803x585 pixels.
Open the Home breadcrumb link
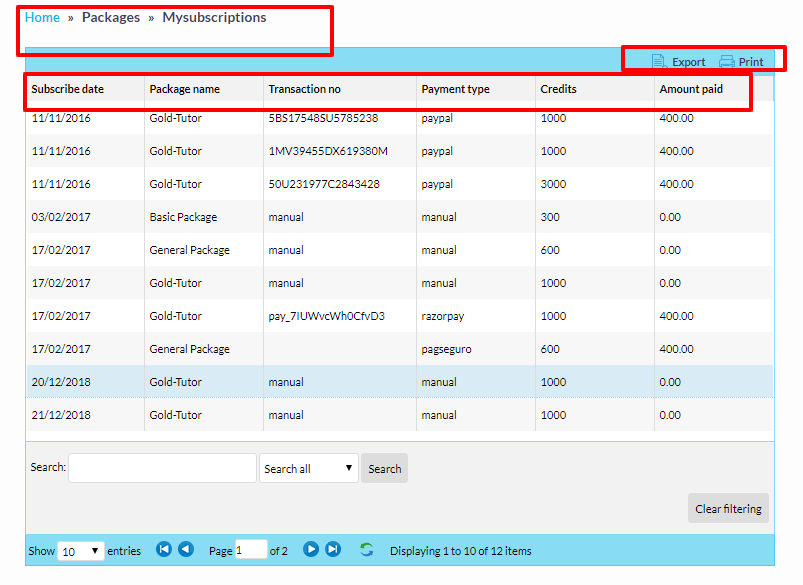(x=42, y=17)
